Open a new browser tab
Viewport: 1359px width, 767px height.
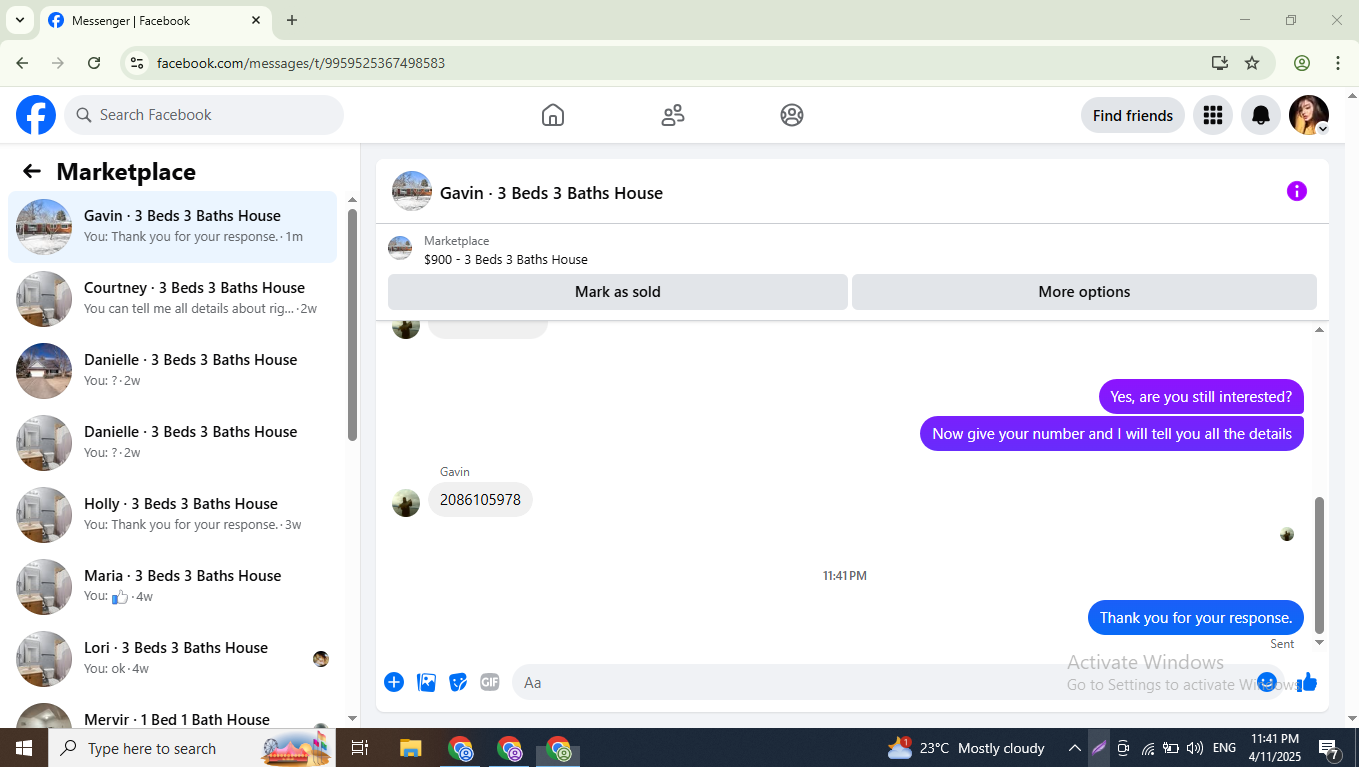point(292,20)
